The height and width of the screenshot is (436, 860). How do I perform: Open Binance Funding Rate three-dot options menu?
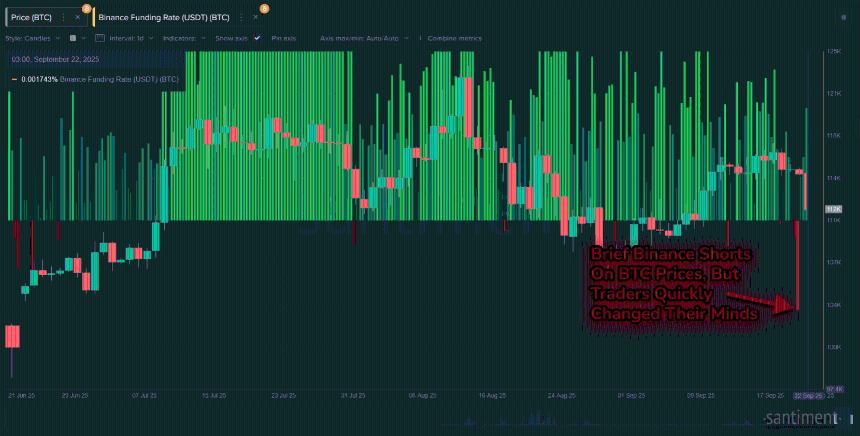click(x=241, y=18)
